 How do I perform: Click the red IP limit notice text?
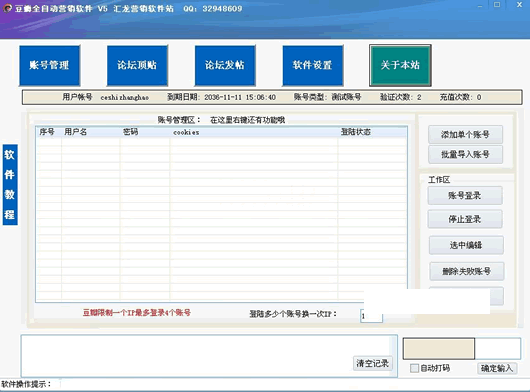pos(137,313)
